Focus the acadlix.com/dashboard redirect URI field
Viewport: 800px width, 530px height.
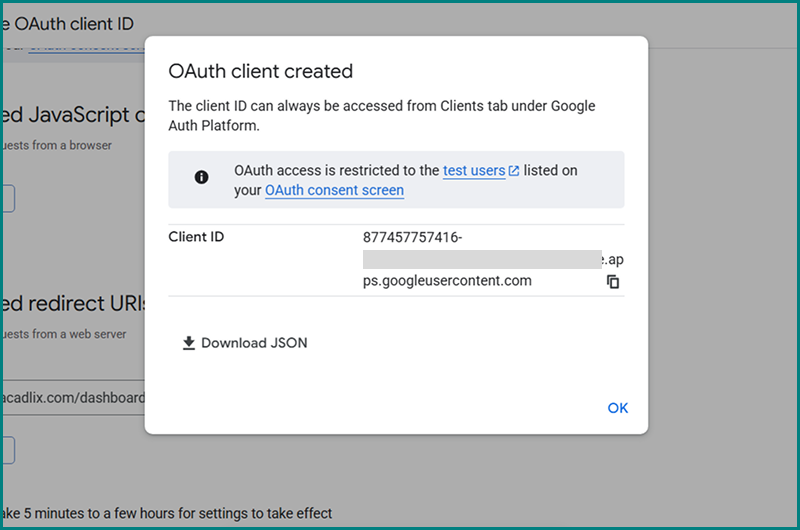72,398
